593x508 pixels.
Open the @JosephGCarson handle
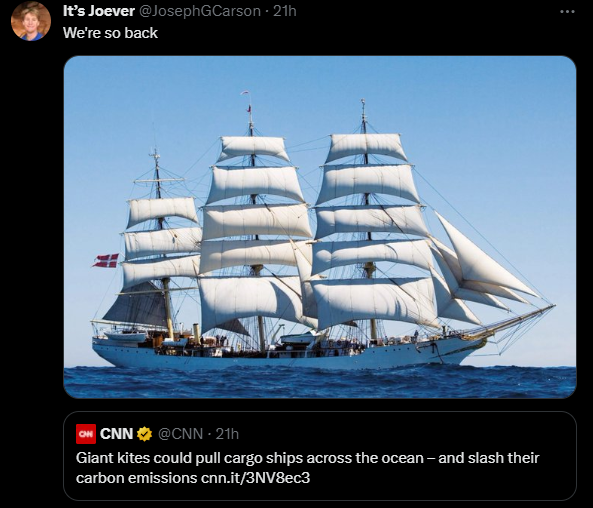tap(200, 11)
